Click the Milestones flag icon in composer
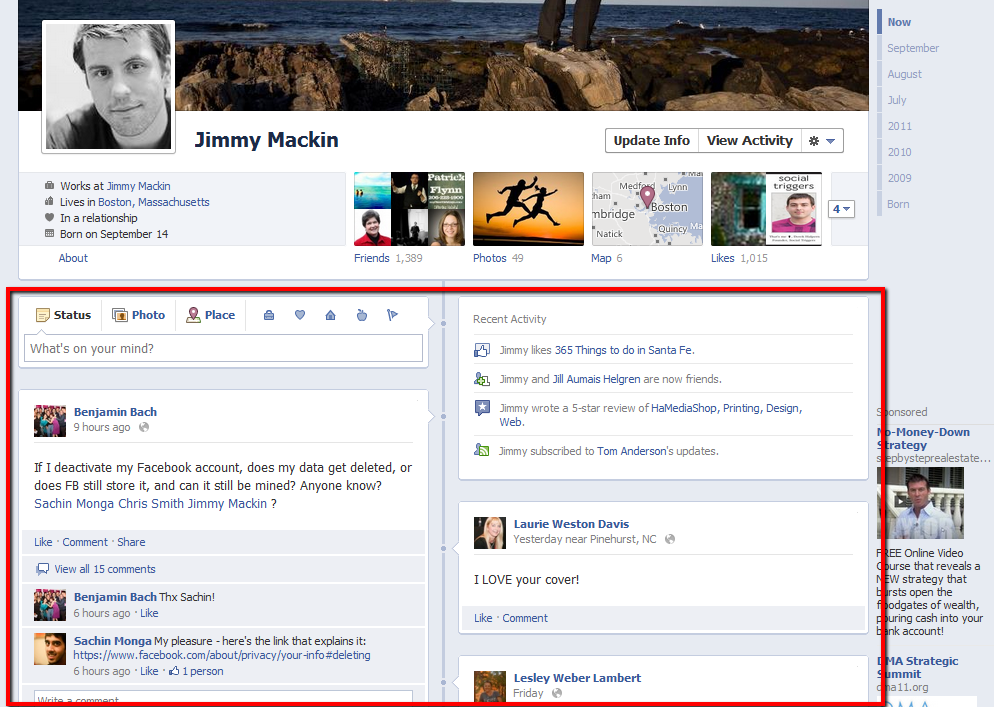 392,315
